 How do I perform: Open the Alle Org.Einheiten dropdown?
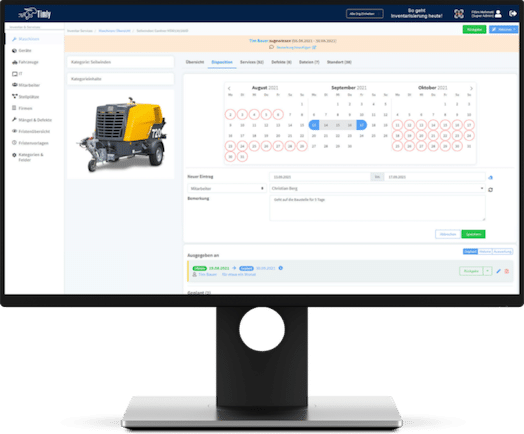365,14
